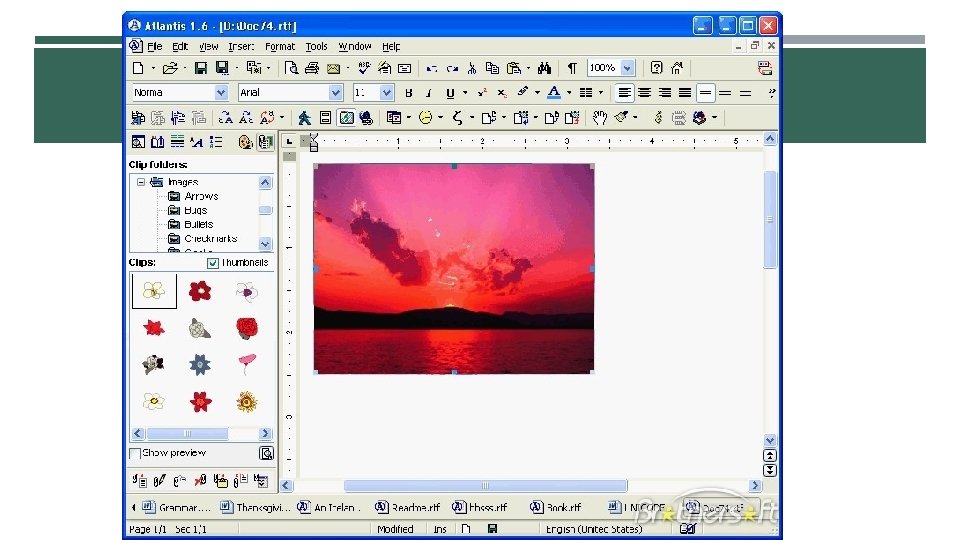The image size is (960, 540).
Task: Click the Print icon
Action: (312, 68)
